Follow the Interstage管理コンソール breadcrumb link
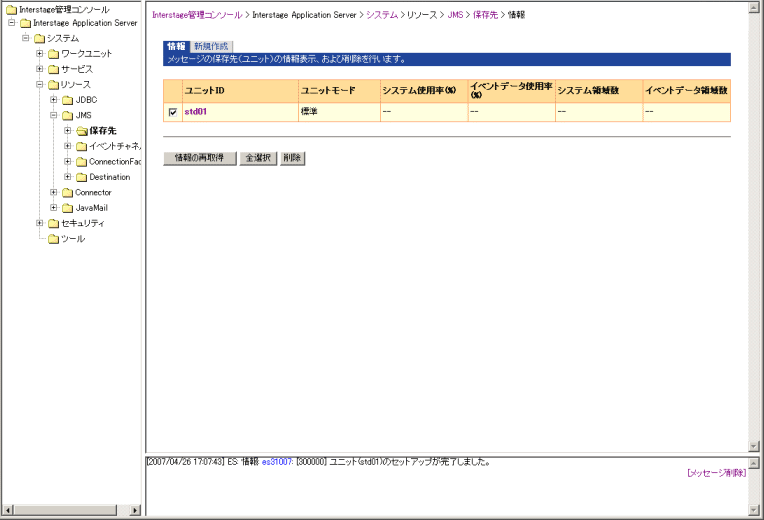Screen dimensions: 764x520 (x=197, y=15)
